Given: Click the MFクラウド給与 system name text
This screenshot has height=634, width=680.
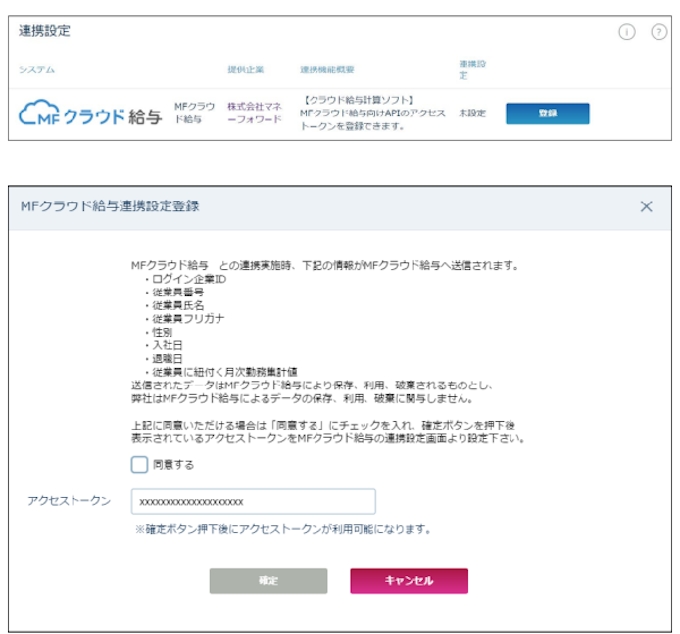Looking at the screenshot, I should 192,113.
